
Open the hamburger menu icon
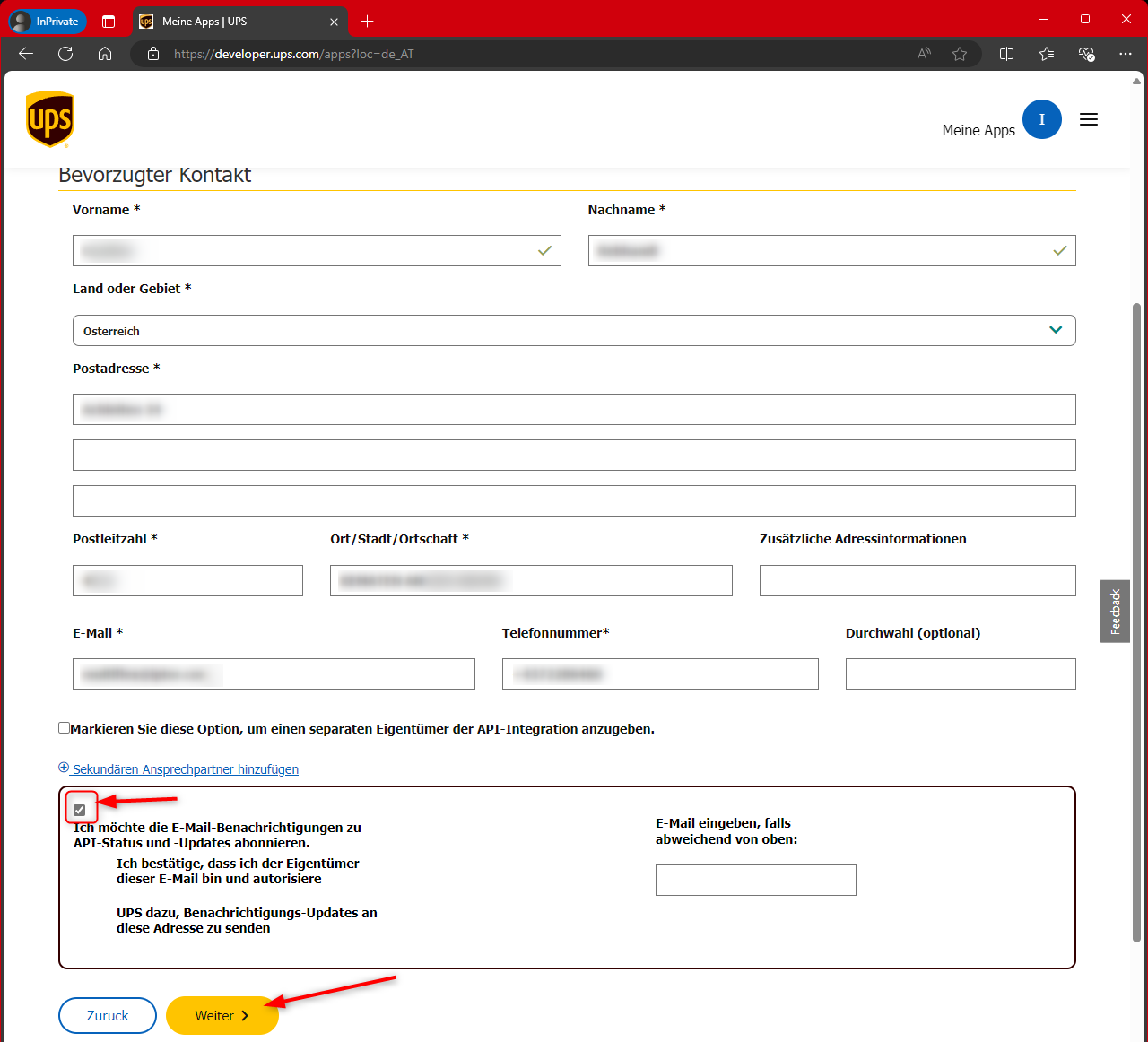click(1088, 119)
